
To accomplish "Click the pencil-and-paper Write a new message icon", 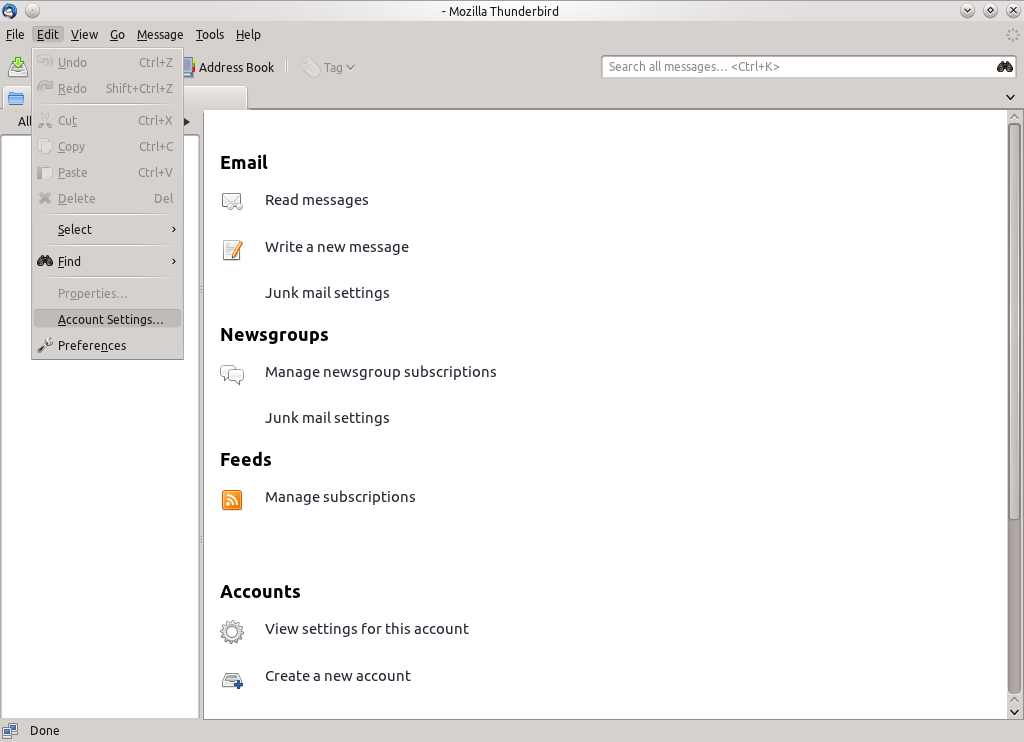I will pyautogui.click(x=232, y=249).
